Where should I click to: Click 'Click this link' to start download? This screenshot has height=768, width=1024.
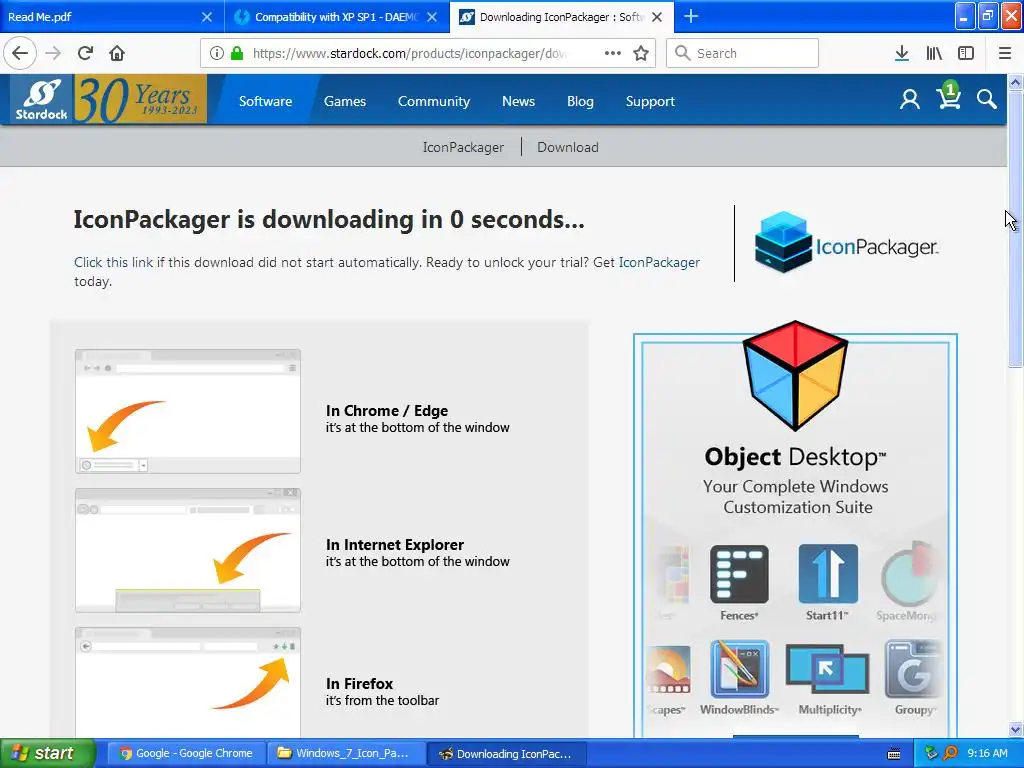[114, 263]
